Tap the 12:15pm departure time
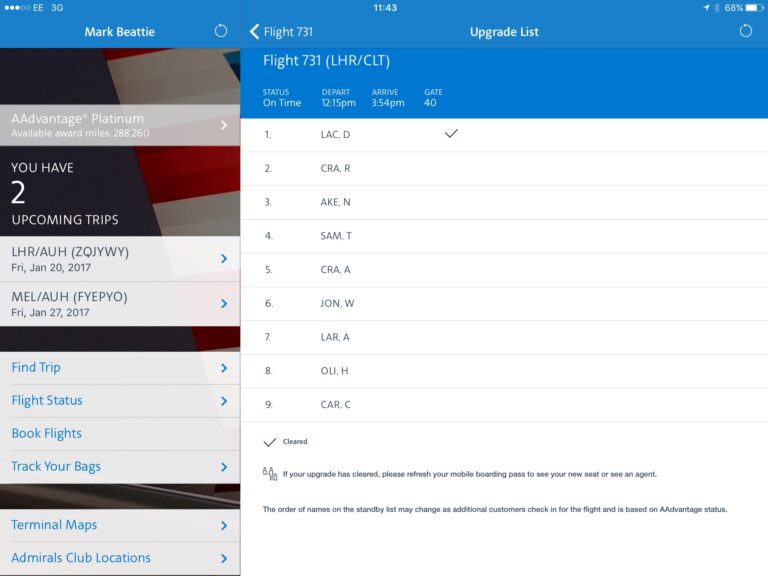Image resolution: width=768 pixels, height=576 pixels. point(338,103)
